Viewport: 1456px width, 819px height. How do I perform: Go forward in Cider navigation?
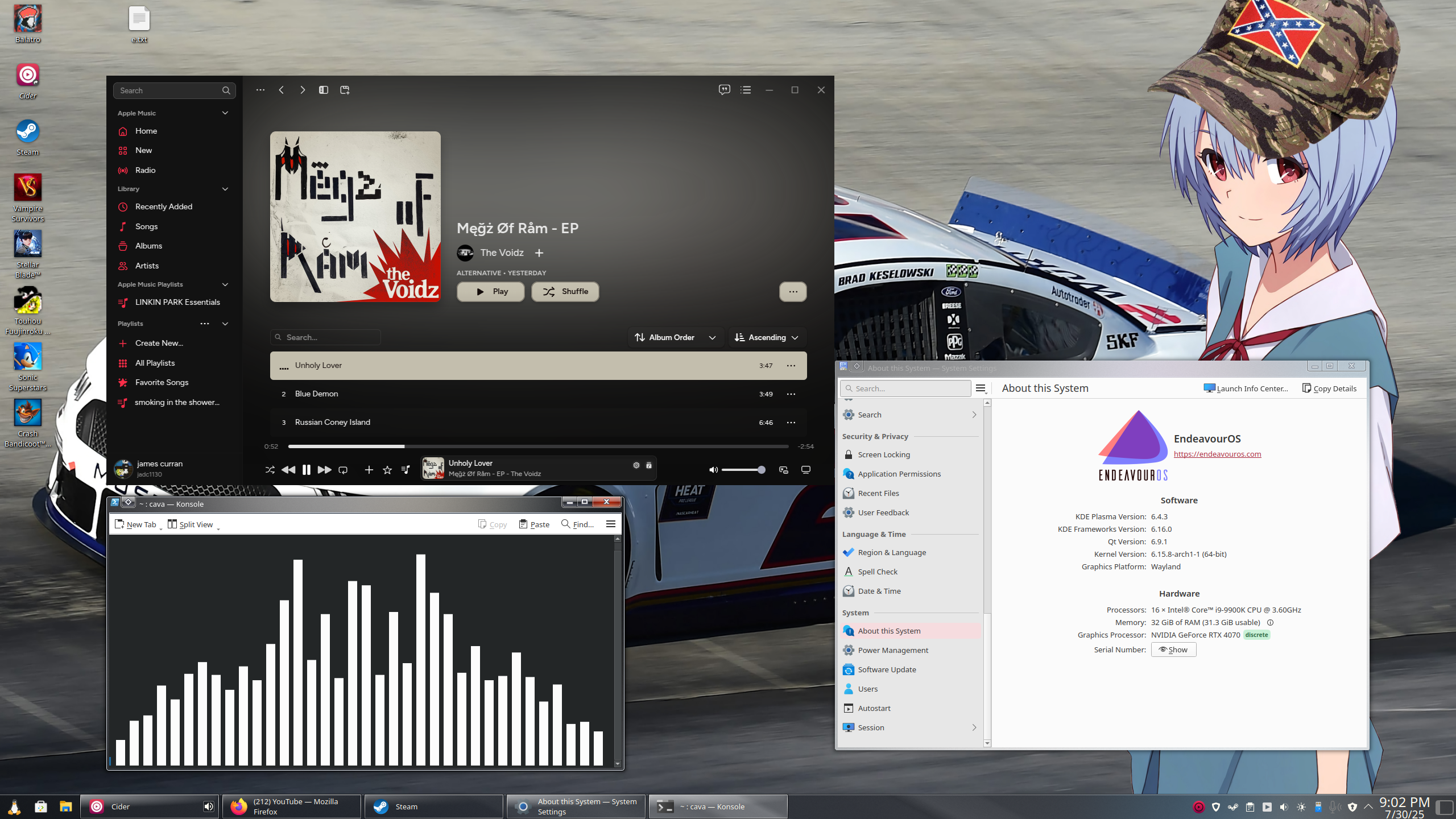pyautogui.click(x=303, y=90)
